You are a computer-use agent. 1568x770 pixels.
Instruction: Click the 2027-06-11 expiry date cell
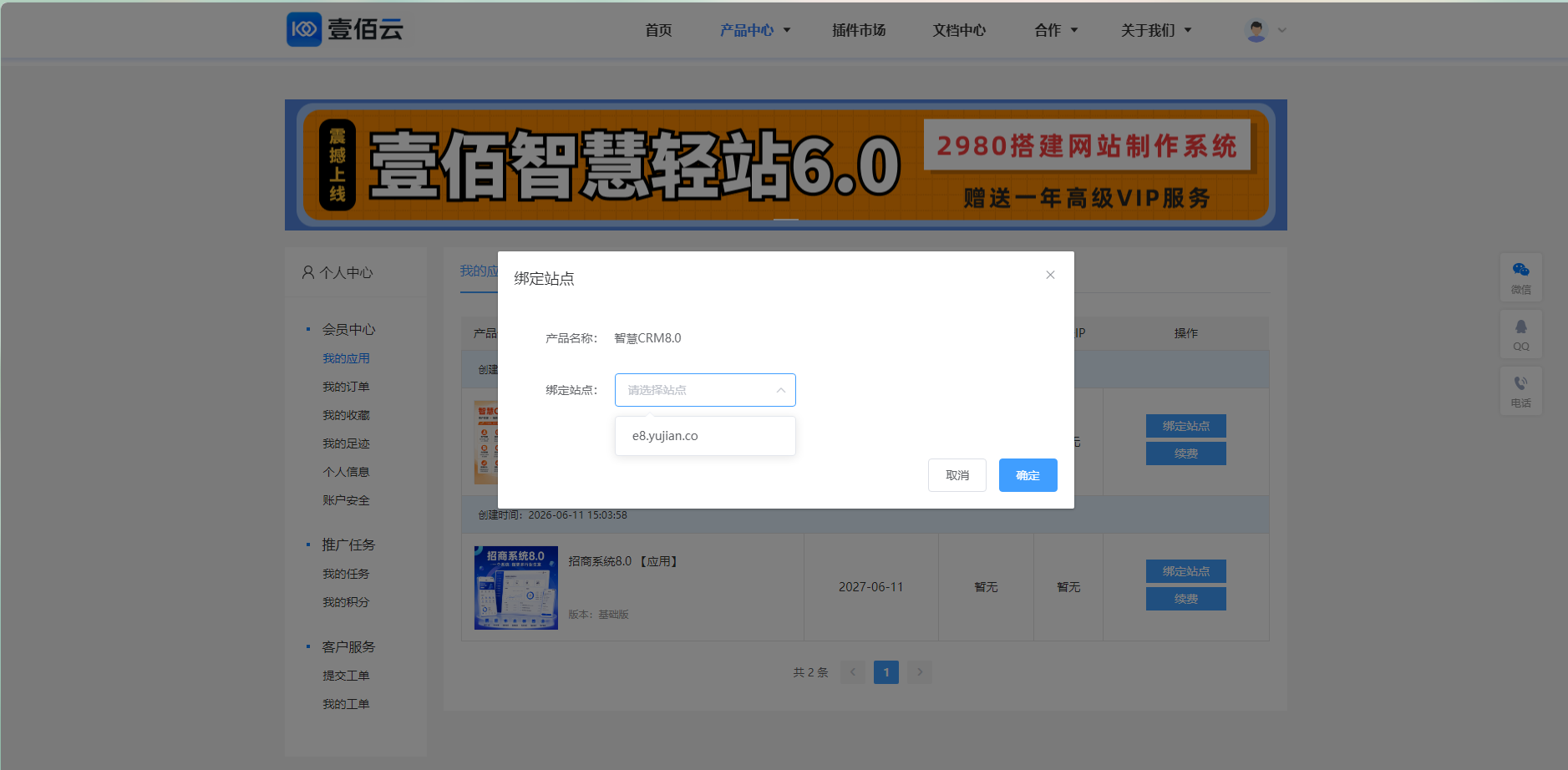pyautogui.click(x=871, y=587)
